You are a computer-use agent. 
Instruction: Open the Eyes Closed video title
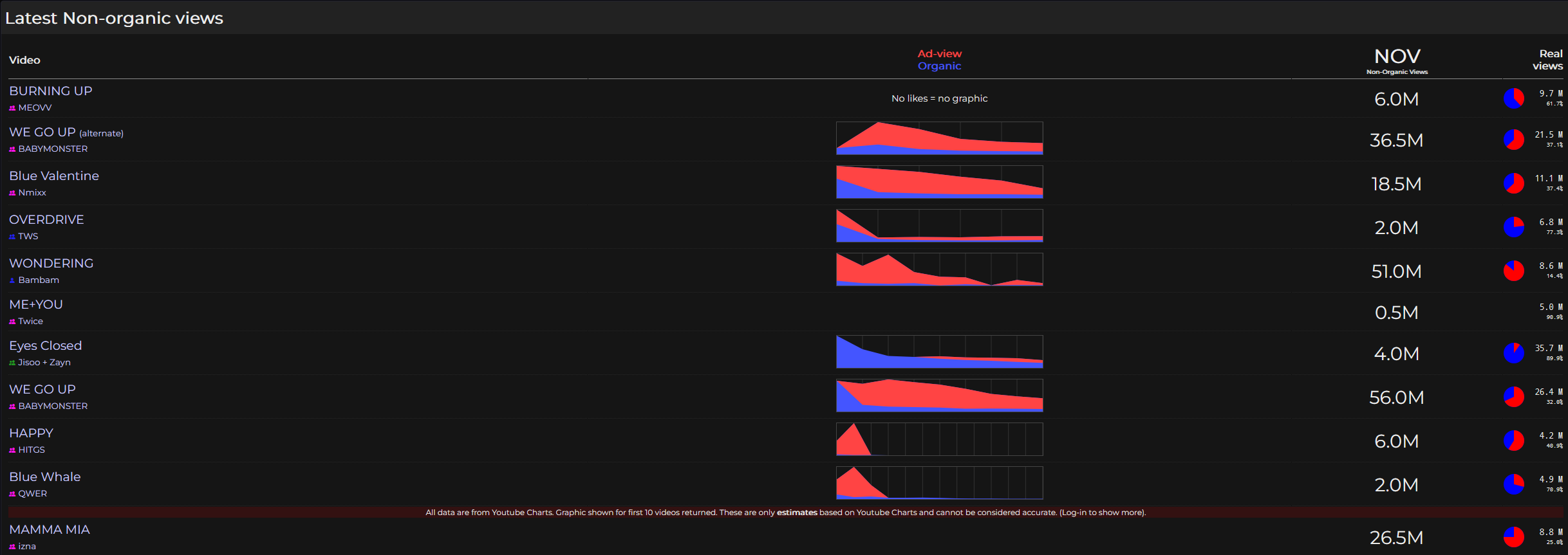(x=46, y=345)
